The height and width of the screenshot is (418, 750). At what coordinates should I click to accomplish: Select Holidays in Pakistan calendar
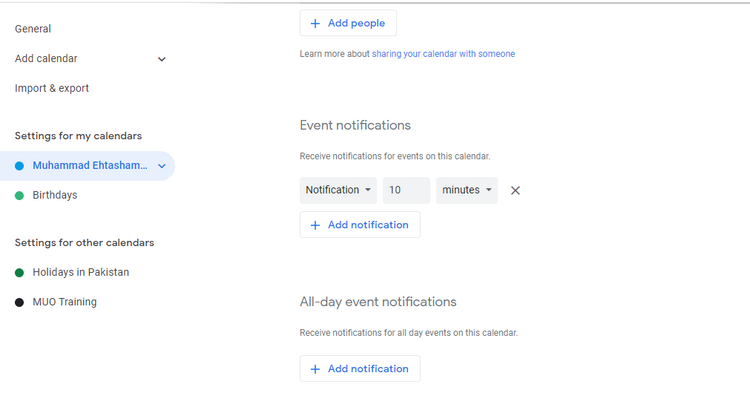click(x=80, y=272)
